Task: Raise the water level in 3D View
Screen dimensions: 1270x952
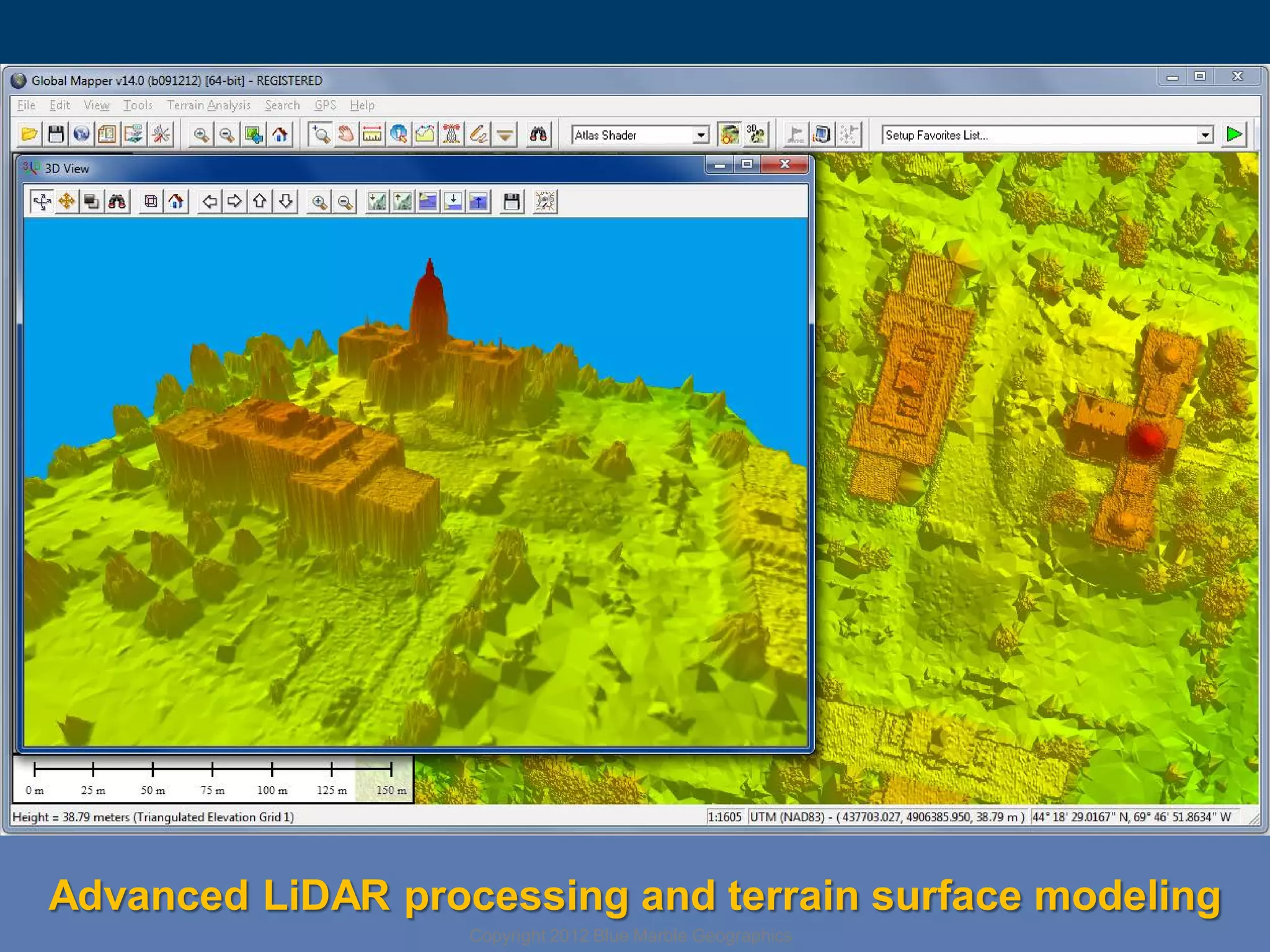Action: [479, 201]
